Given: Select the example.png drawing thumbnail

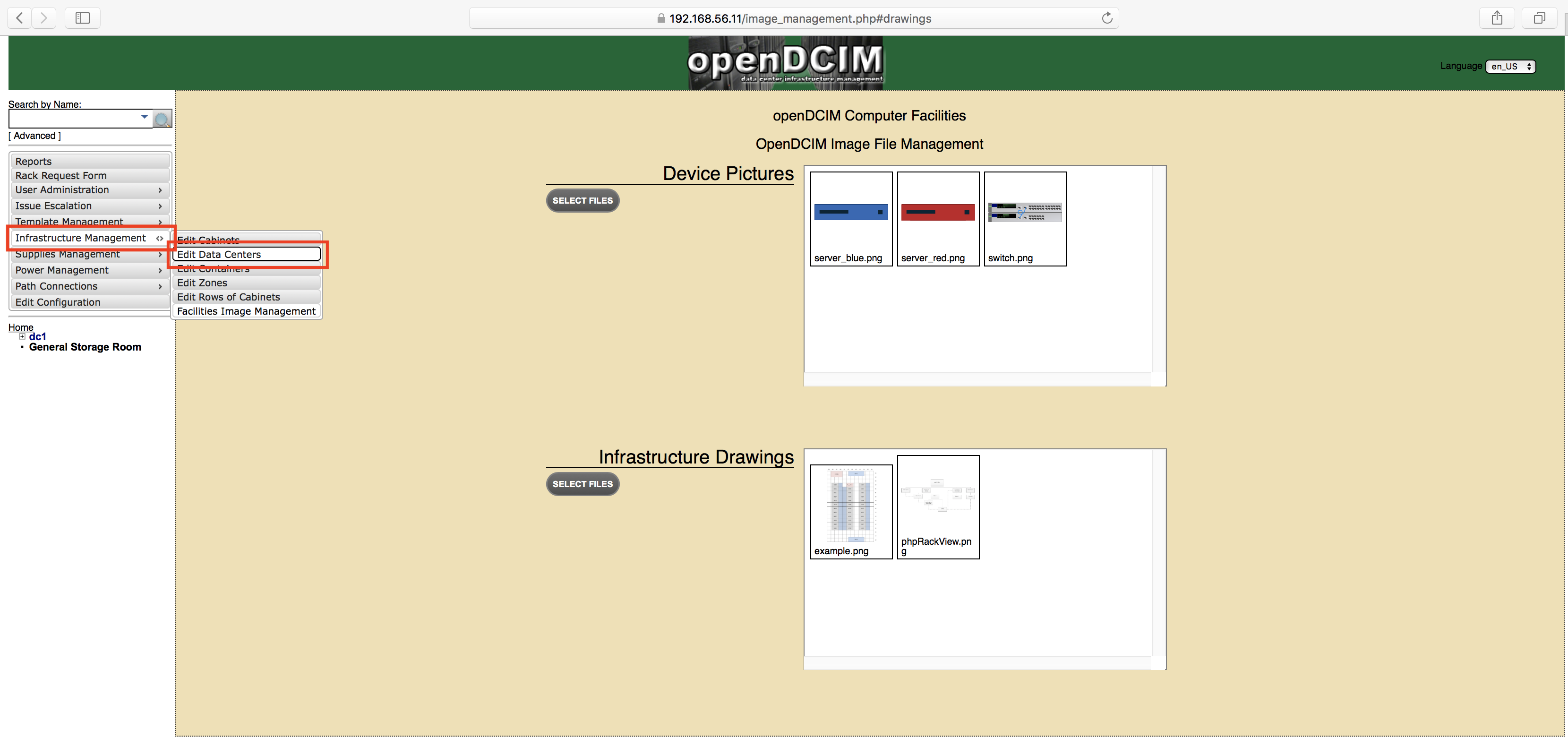Looking at the screenshot, I should click(x=851, y=512).
